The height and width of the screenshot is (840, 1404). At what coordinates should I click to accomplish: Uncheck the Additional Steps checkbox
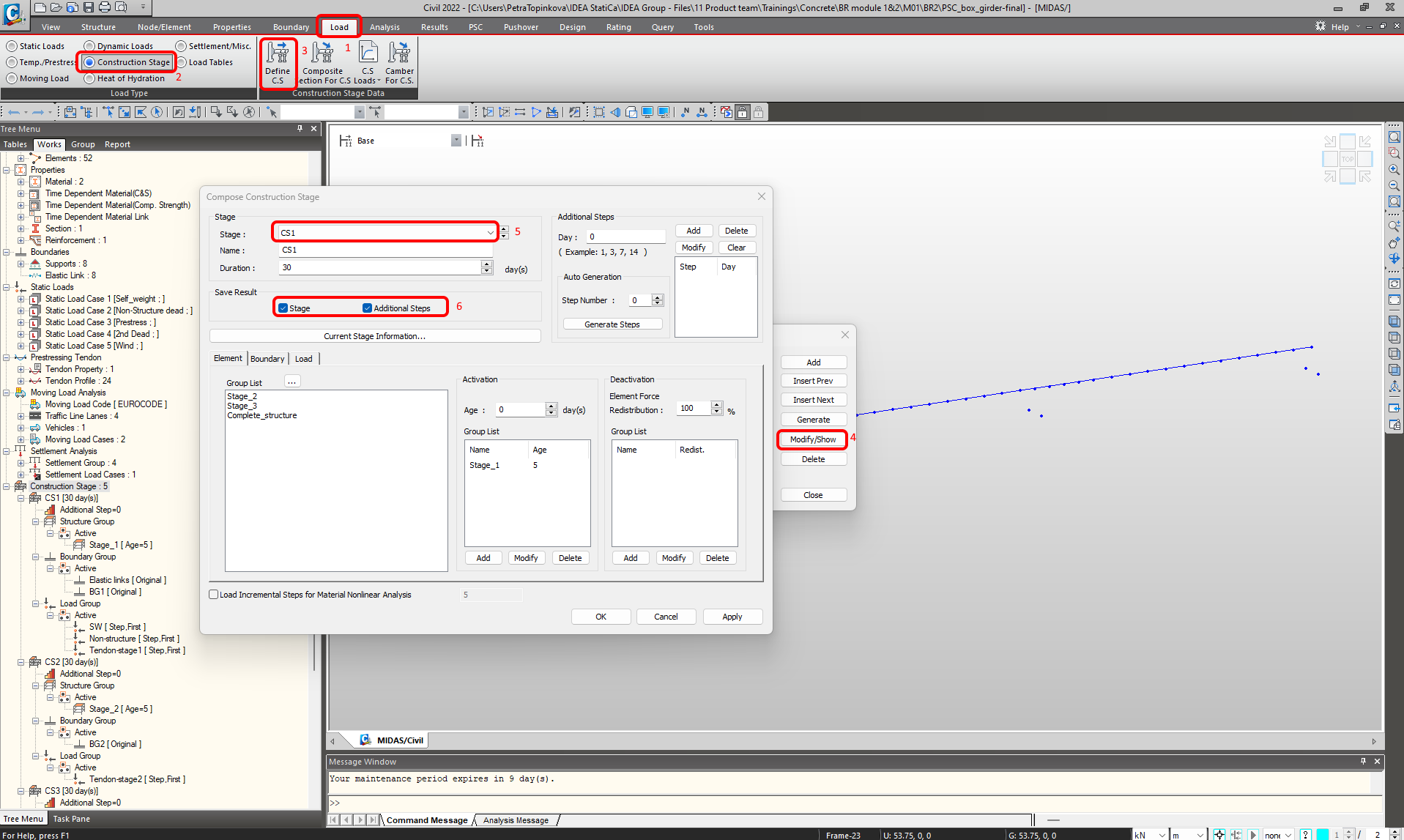(x=367, y=308)
